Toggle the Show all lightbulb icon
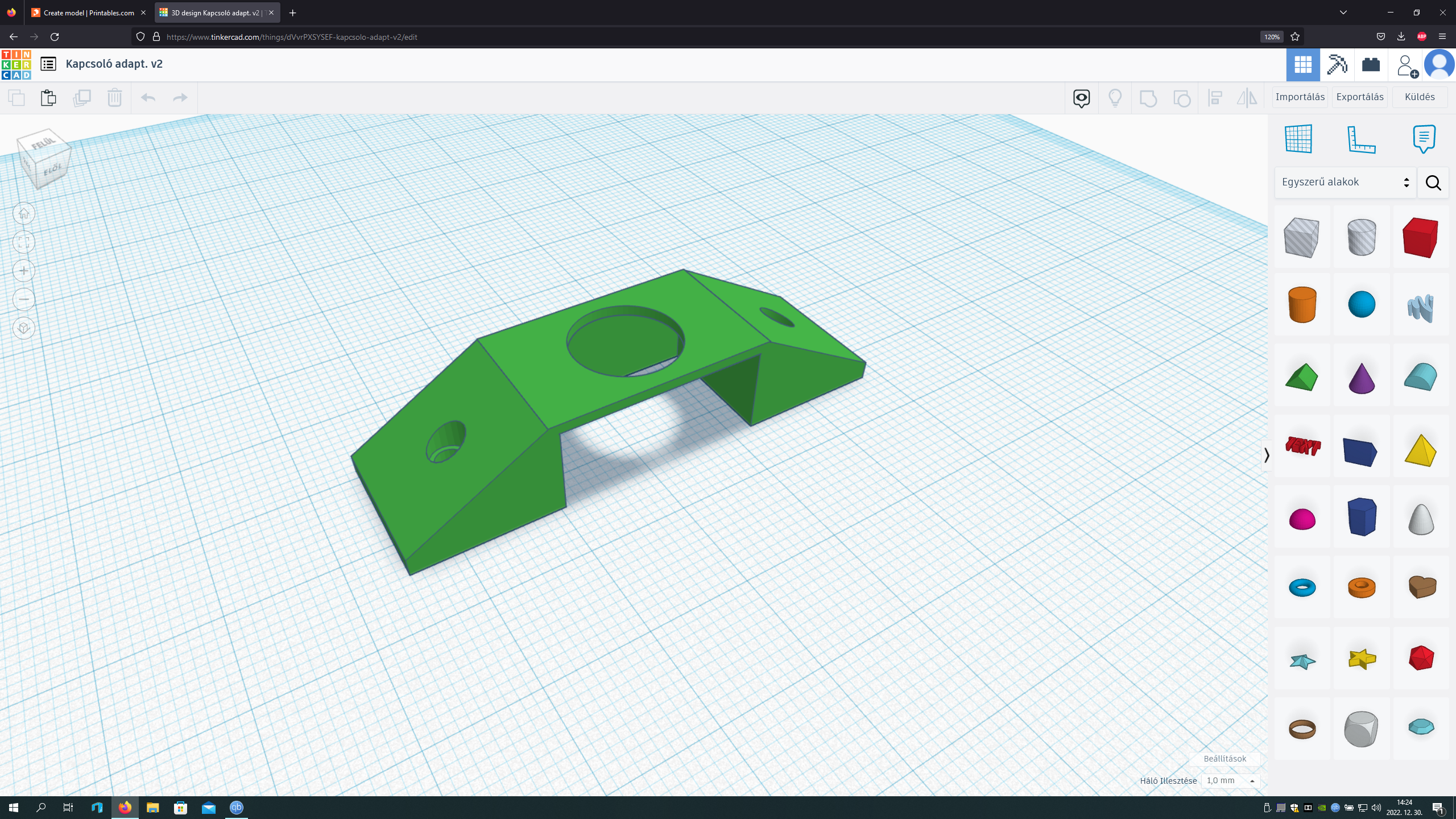The width and height of the screenshot is (1456, 819). 1115,98
